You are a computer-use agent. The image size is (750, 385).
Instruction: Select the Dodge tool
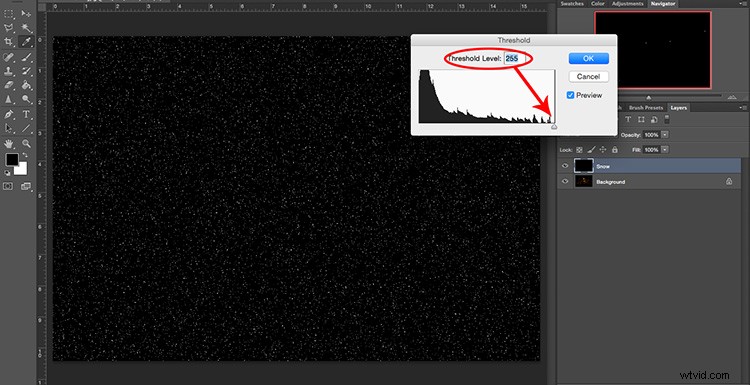(26, 99)
